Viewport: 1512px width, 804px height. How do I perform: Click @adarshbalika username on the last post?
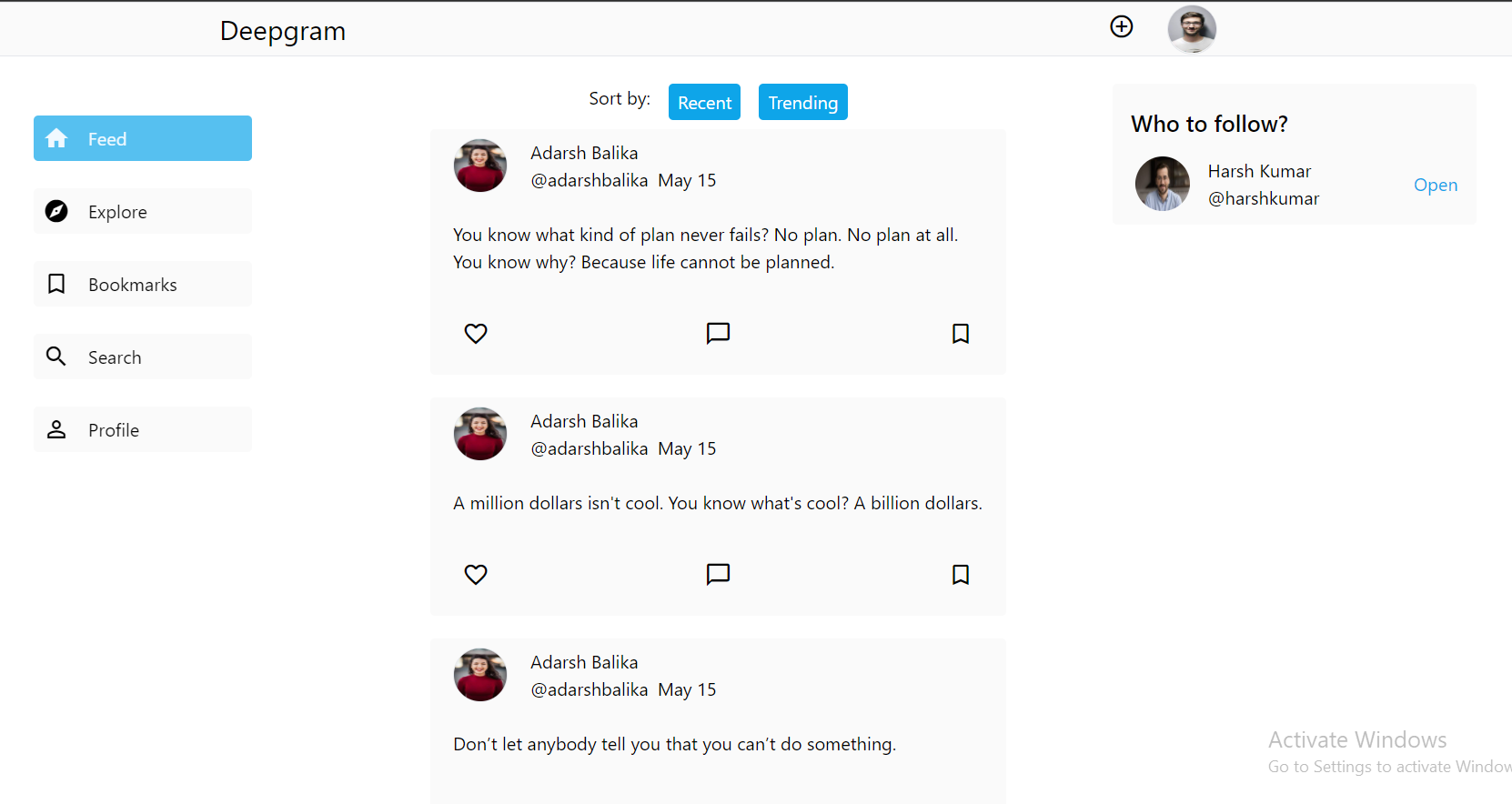pyautogui.click(x=590, y=689)
